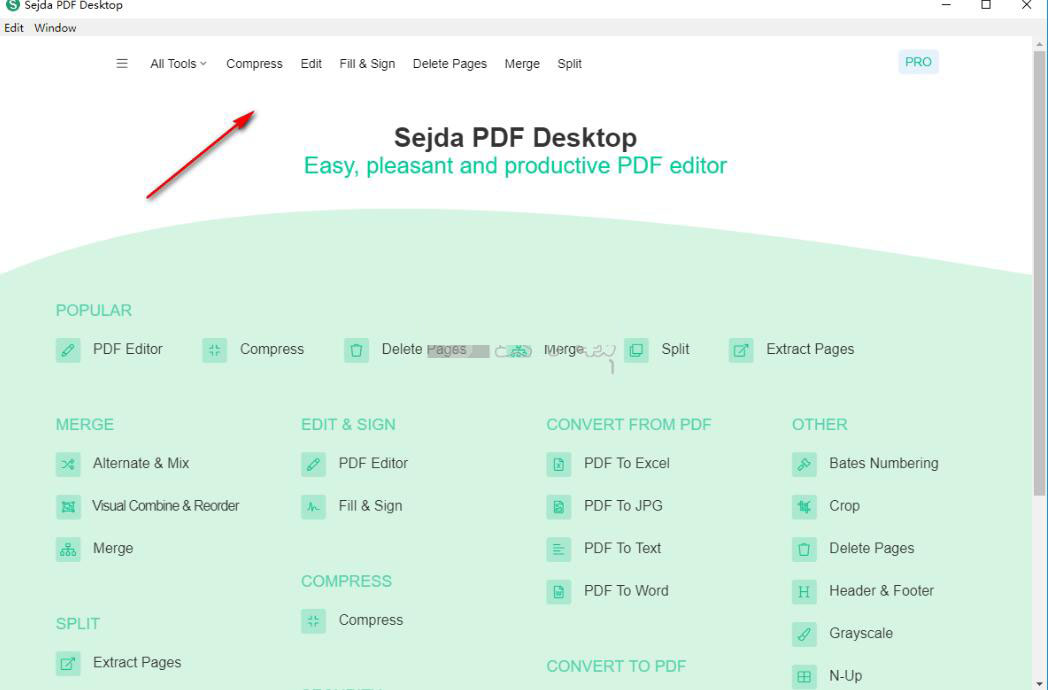
Task: Open Extract Pages link under Popular
Action: click(x=810, y=349)
